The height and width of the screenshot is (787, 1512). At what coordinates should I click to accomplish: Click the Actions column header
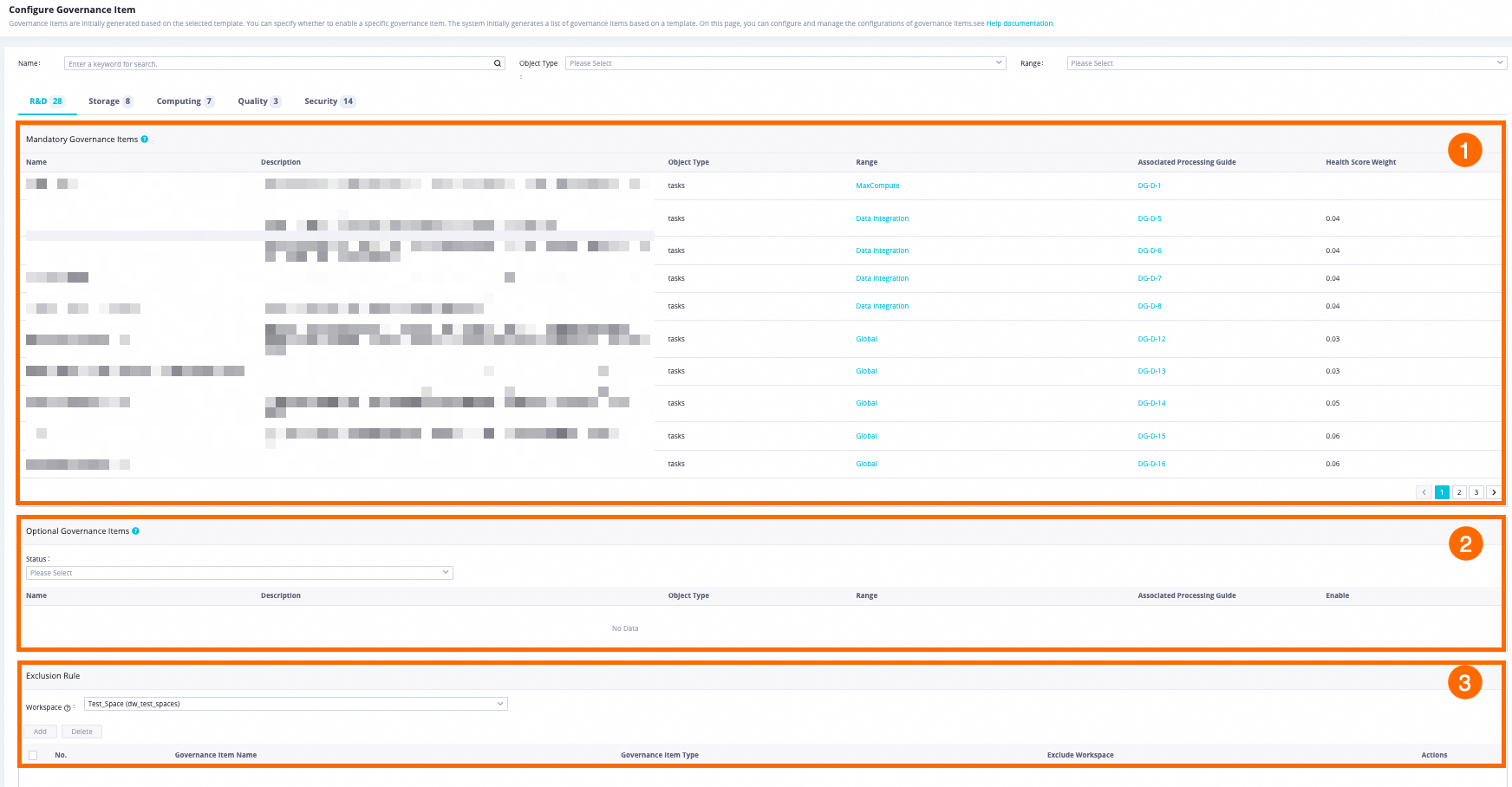point(1434,755)
